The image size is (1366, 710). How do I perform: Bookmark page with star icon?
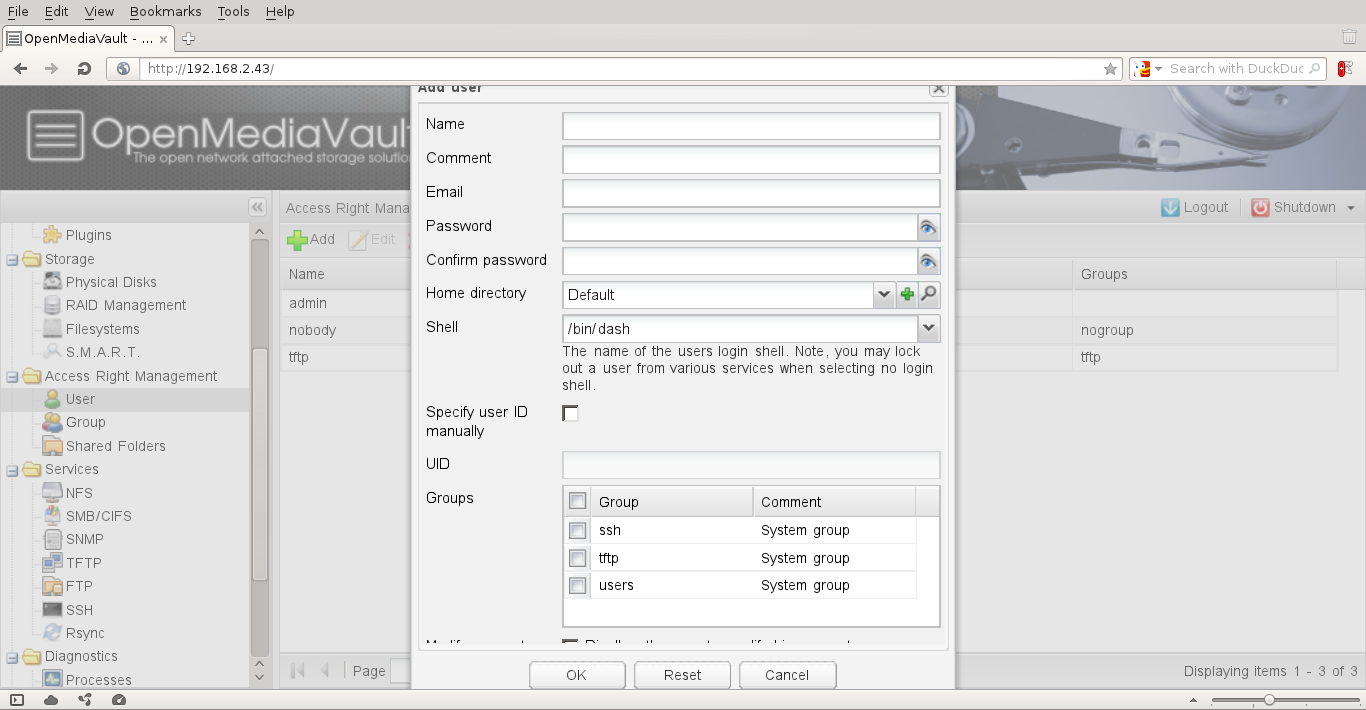(x=1110, y=69)
